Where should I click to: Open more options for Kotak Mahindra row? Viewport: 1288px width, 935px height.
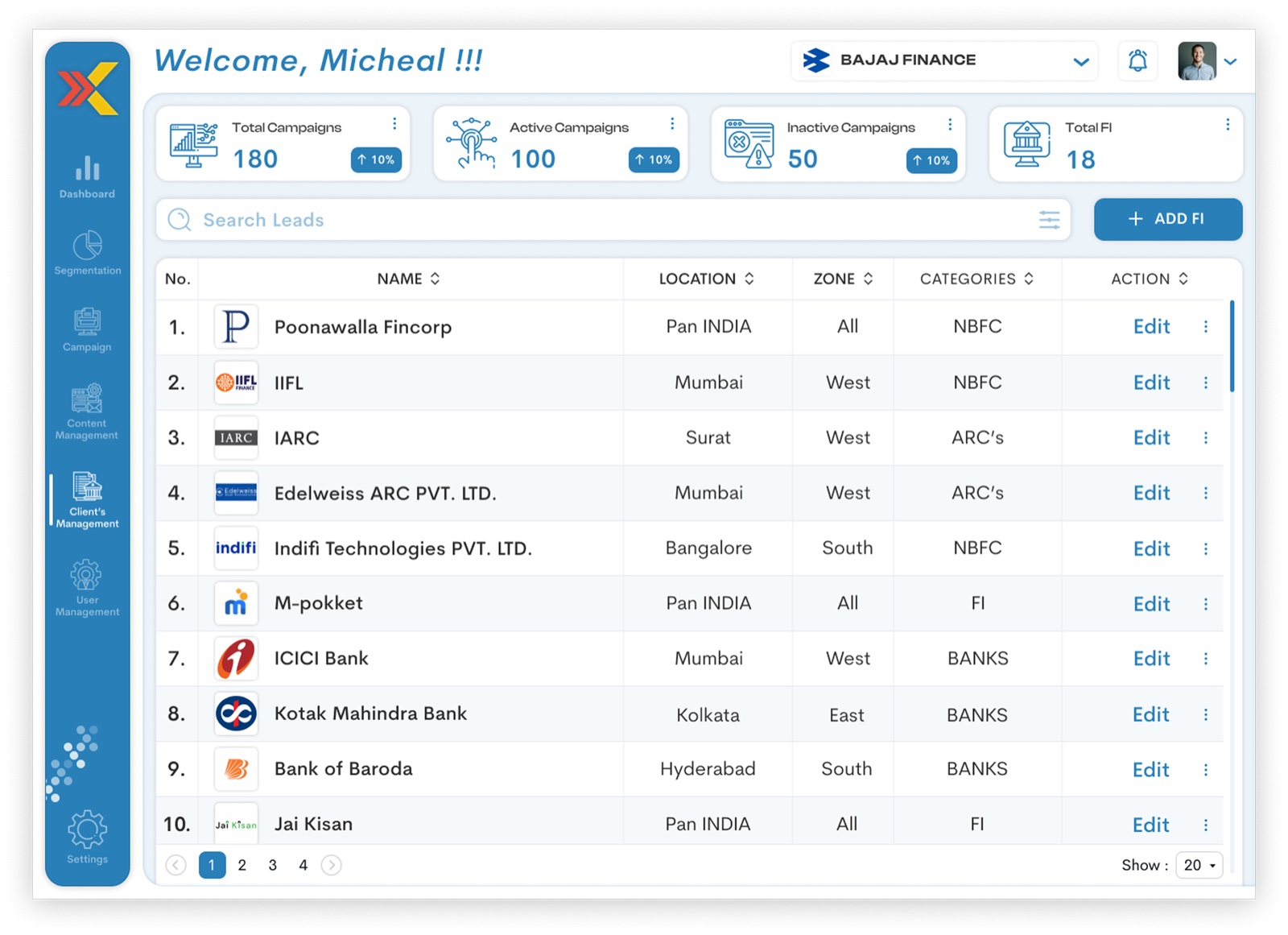1206,714
